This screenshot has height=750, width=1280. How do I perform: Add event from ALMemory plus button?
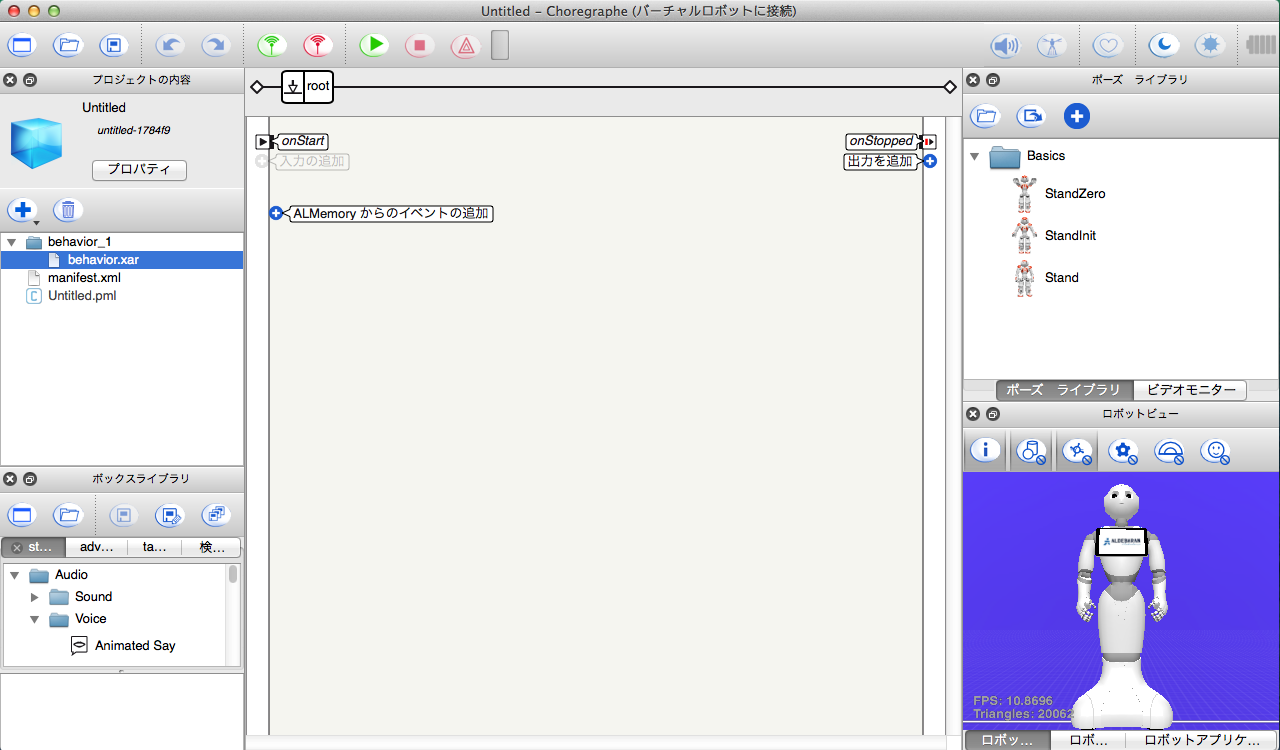click(x=276, y=213)
